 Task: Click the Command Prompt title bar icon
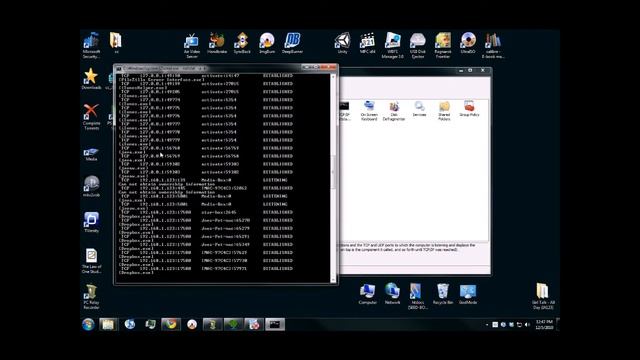point(119,69)
